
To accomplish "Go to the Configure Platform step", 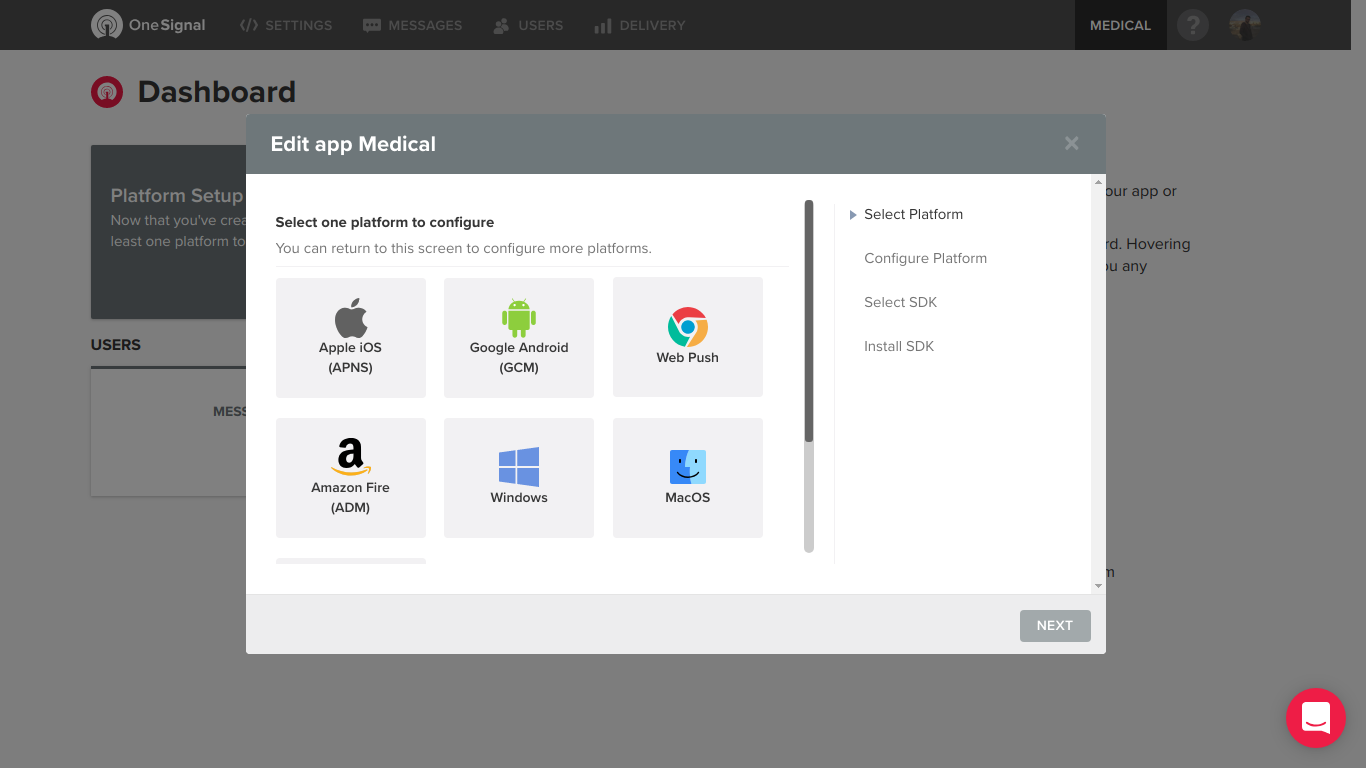I will tap(925, 258).
